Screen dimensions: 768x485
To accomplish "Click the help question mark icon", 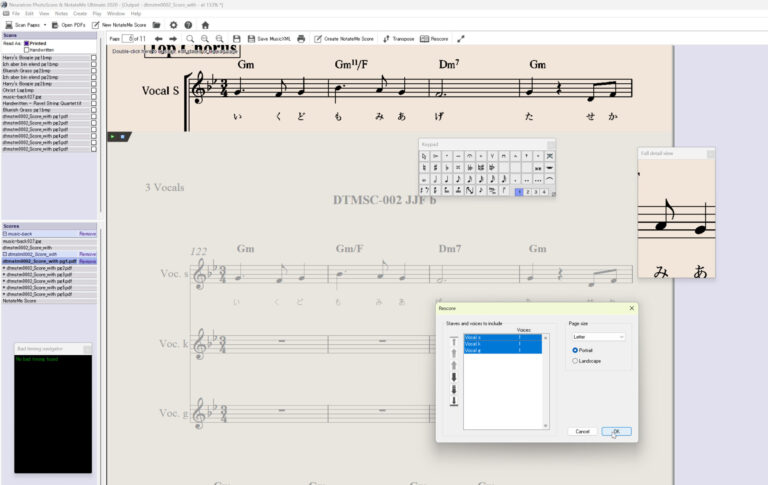I will [x=188, y=25].
